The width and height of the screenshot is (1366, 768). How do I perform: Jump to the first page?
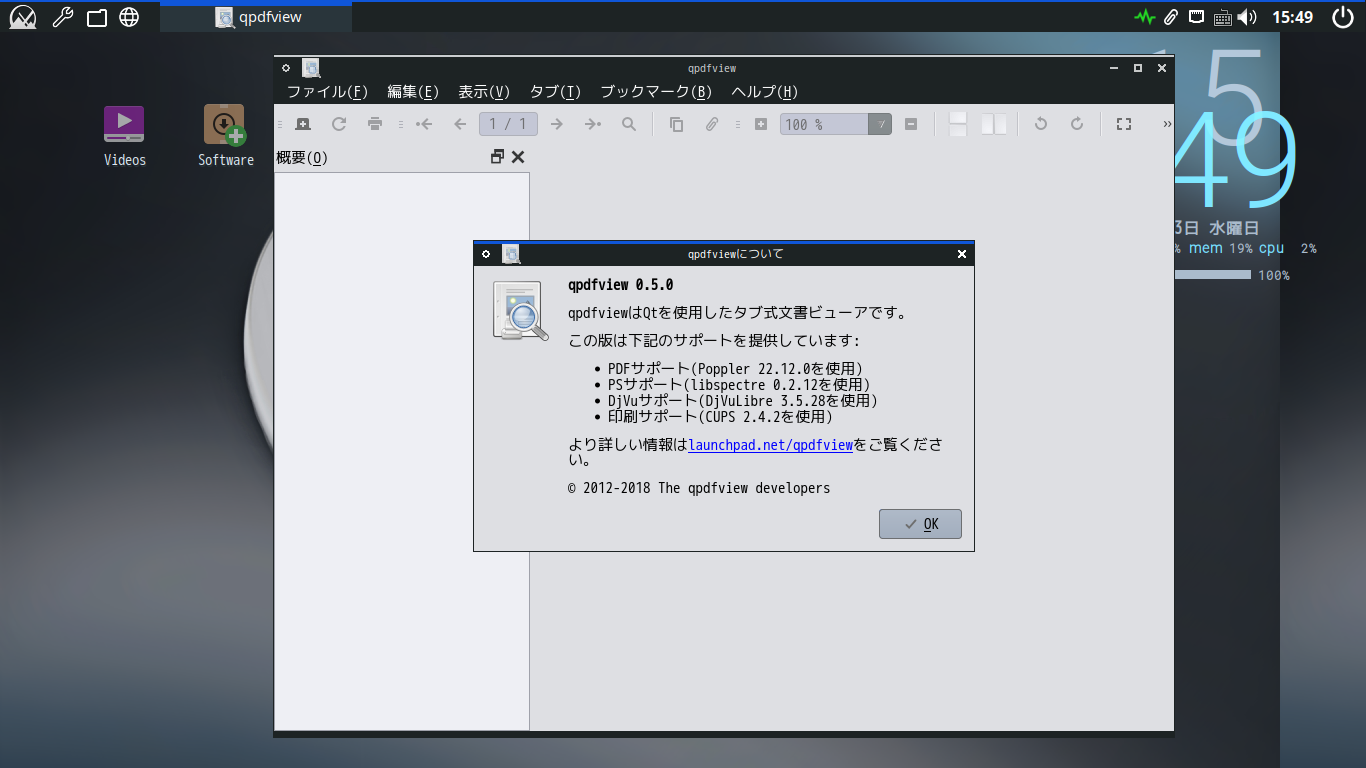[x=424, y=124]
